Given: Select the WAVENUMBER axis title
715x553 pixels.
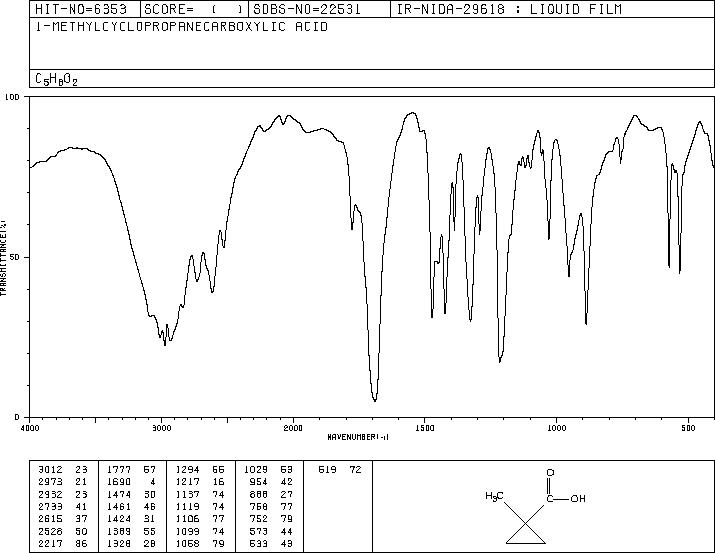Looking at the screenshot, I should point(358,437).
